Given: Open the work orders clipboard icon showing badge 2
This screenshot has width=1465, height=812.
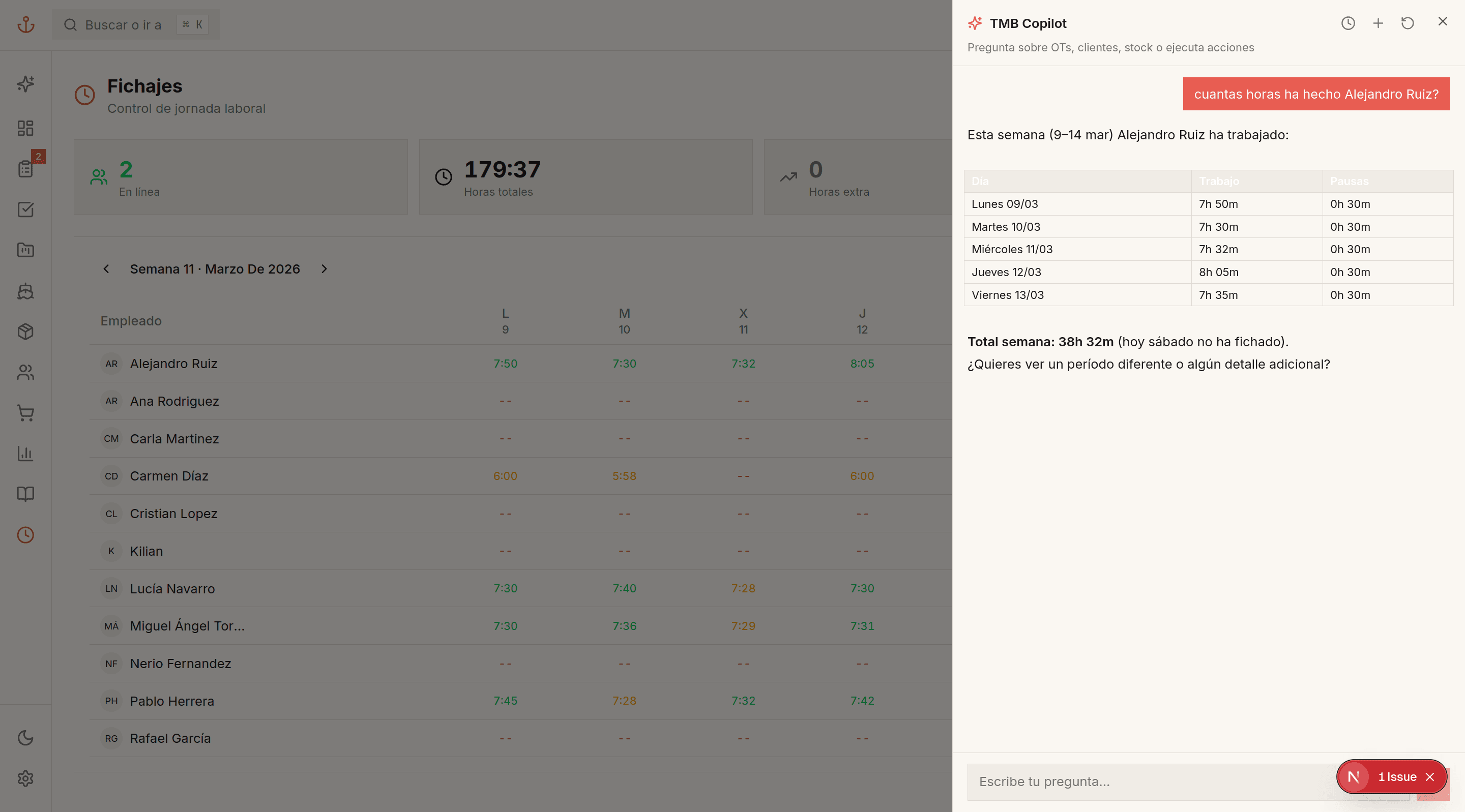Looking at the screenshot, I should click(25, 168).
